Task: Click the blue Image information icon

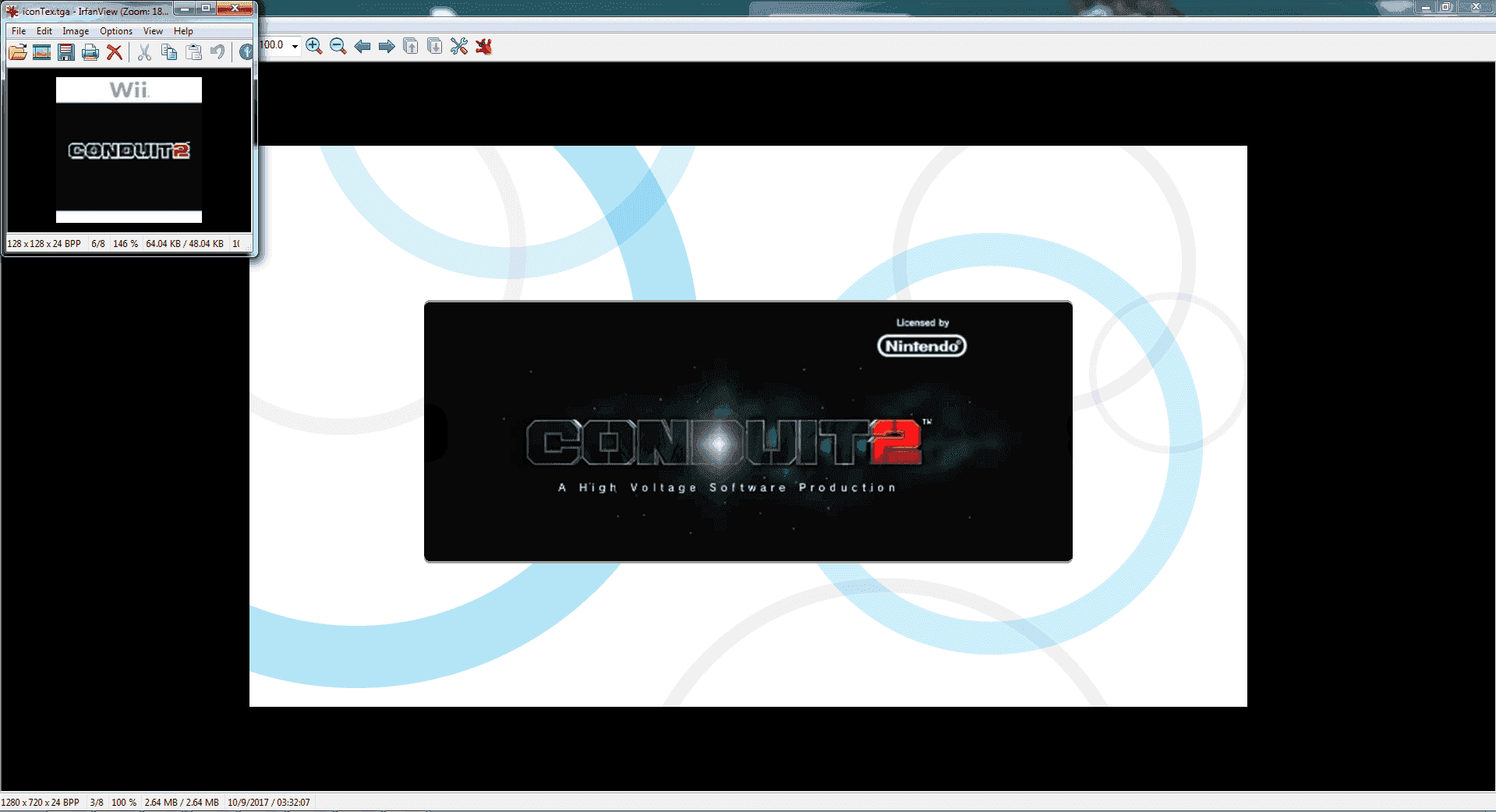Action: click(246, 52)
